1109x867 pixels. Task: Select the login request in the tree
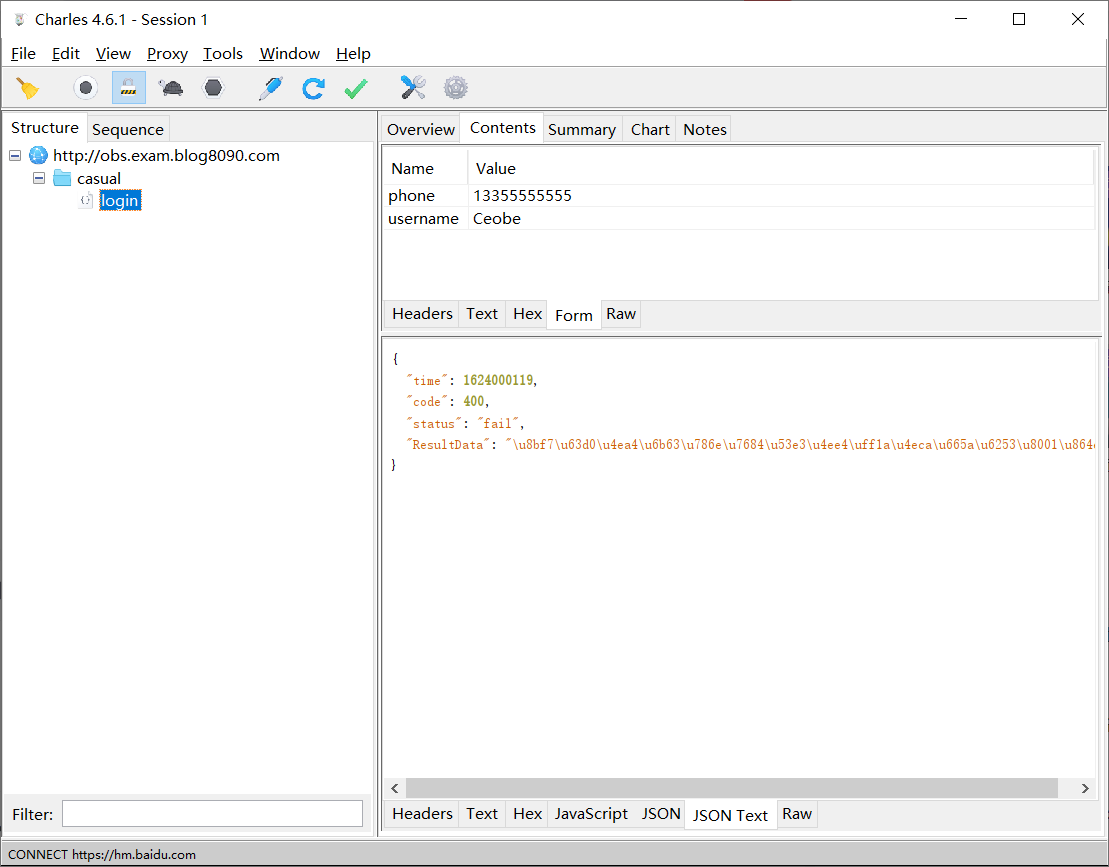pyautogui.click(x=120, y=201)
